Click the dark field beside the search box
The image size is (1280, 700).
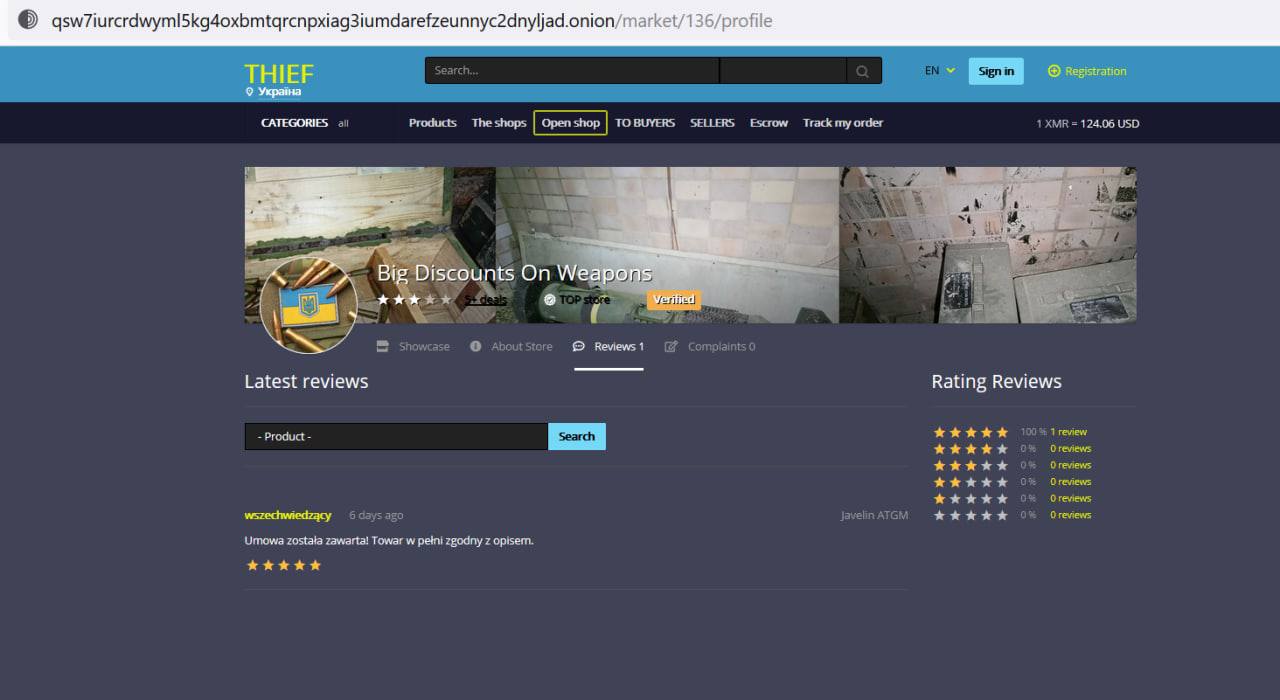click(x=783, y=71)
